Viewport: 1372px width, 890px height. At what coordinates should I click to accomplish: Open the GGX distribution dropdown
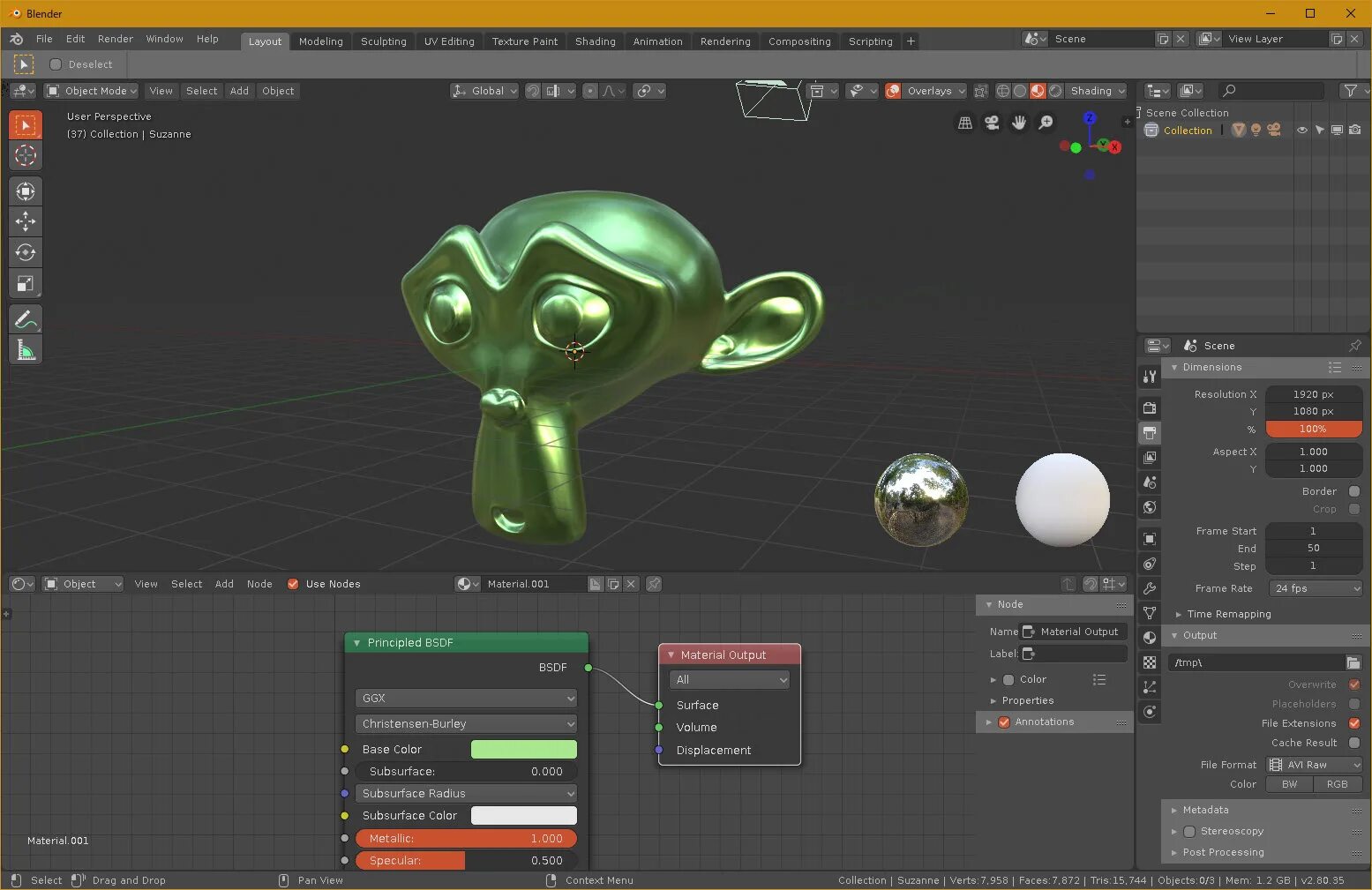tap(466, 698)
